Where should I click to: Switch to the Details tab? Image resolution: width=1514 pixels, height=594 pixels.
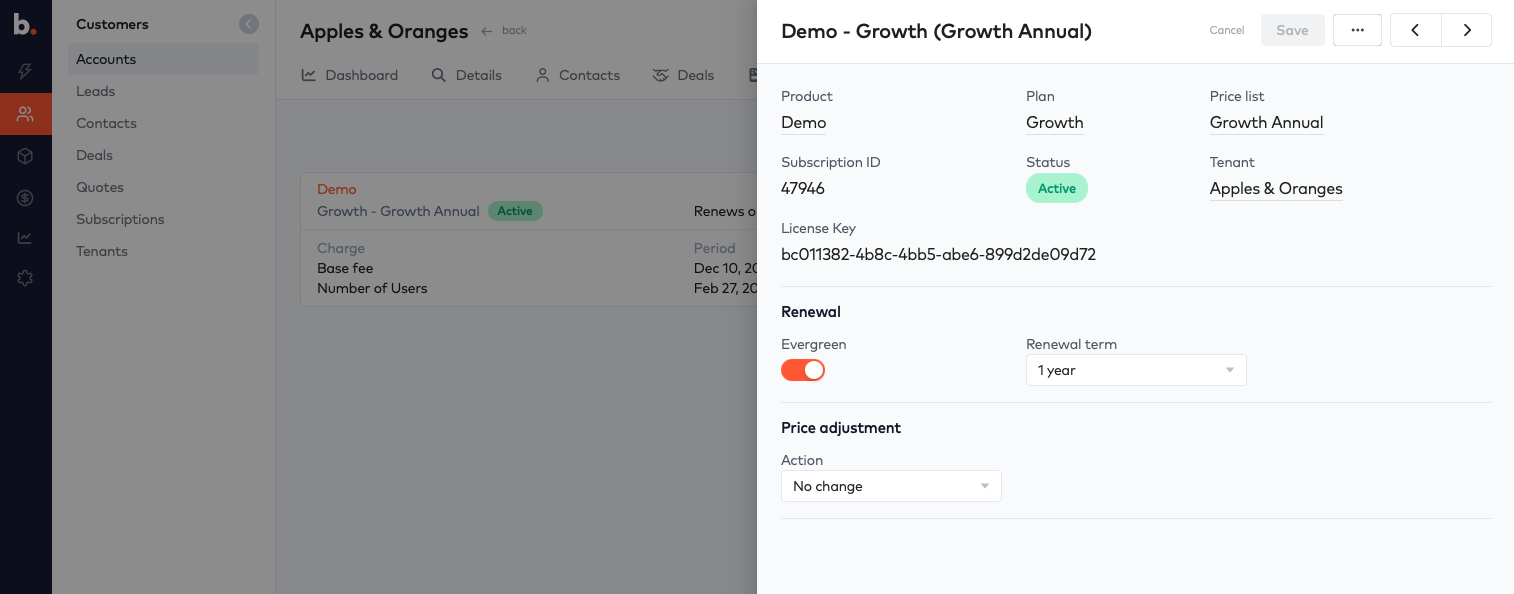(467, 75)
